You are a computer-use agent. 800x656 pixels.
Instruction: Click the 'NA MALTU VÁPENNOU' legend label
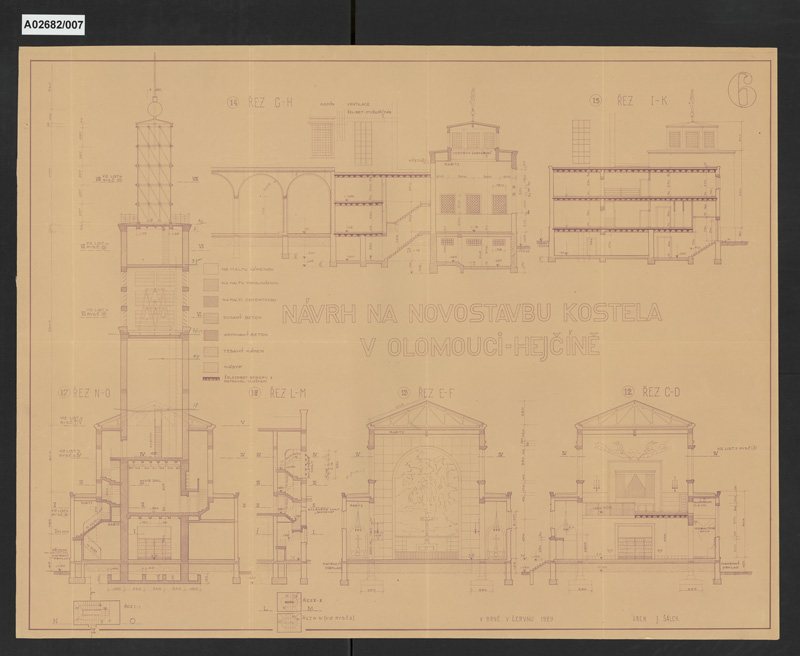pos(248,268)
